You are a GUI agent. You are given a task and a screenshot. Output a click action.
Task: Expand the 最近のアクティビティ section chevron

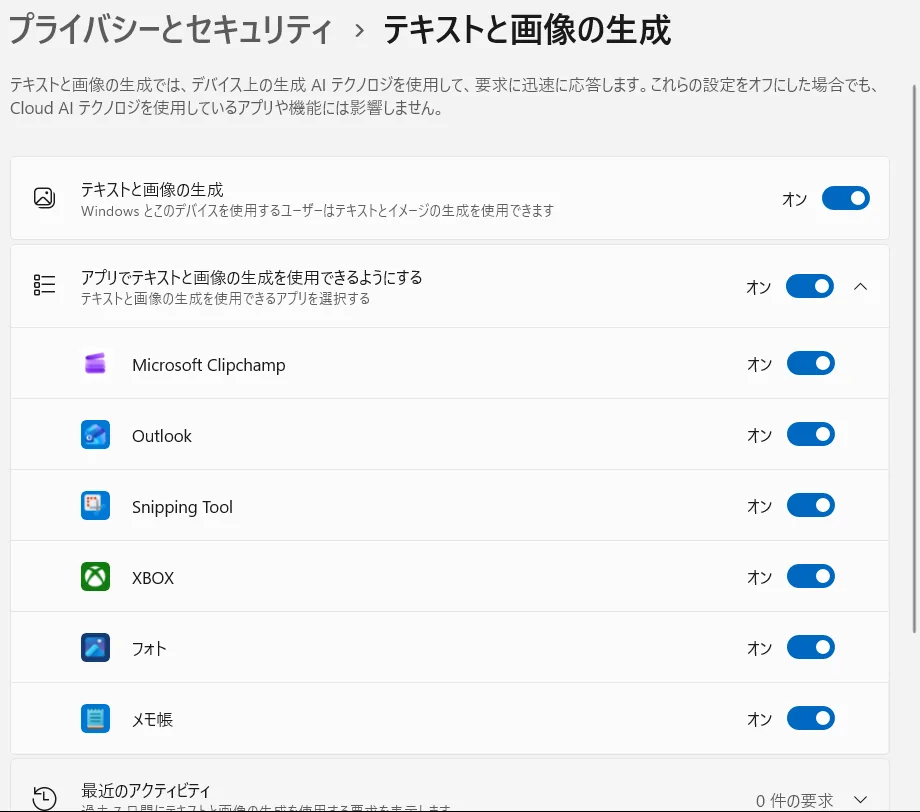[860, 800]
